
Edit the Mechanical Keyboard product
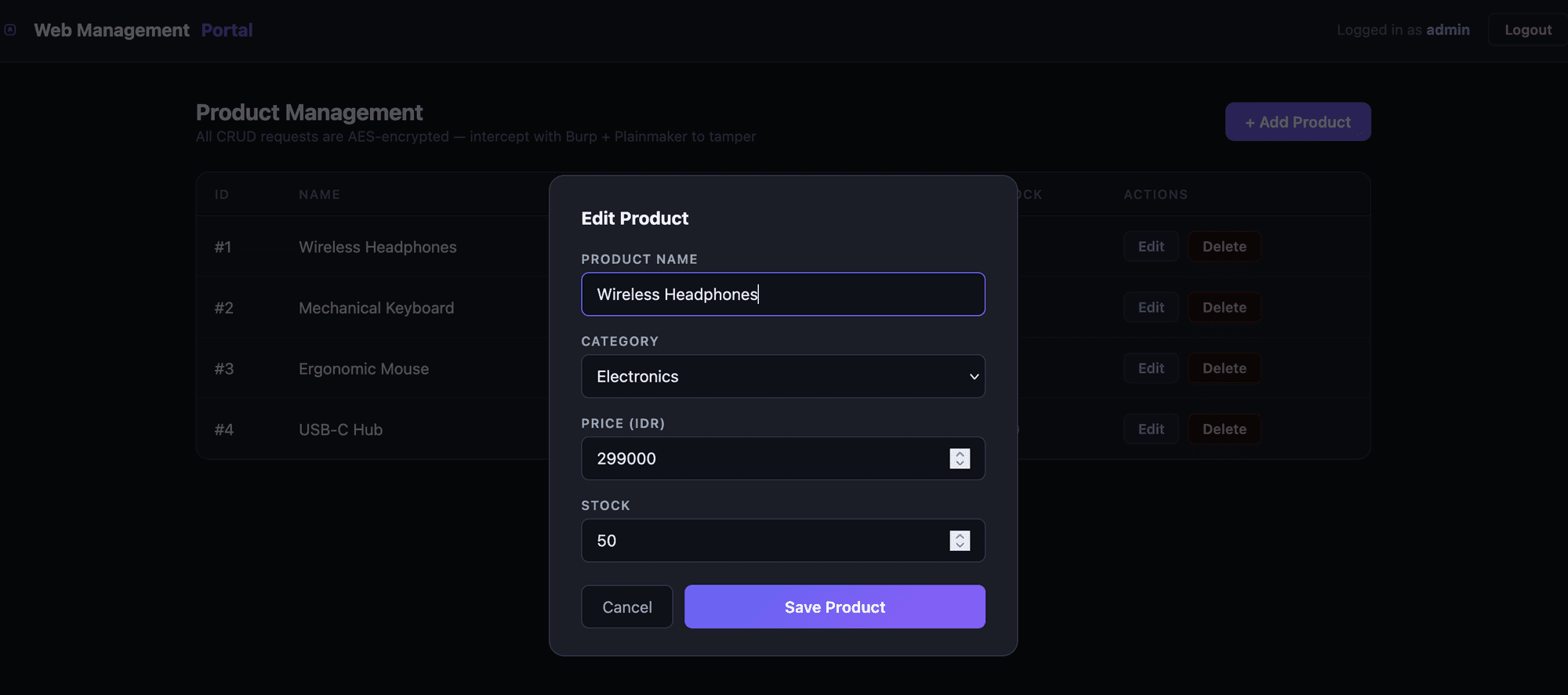click(1150, 308)
